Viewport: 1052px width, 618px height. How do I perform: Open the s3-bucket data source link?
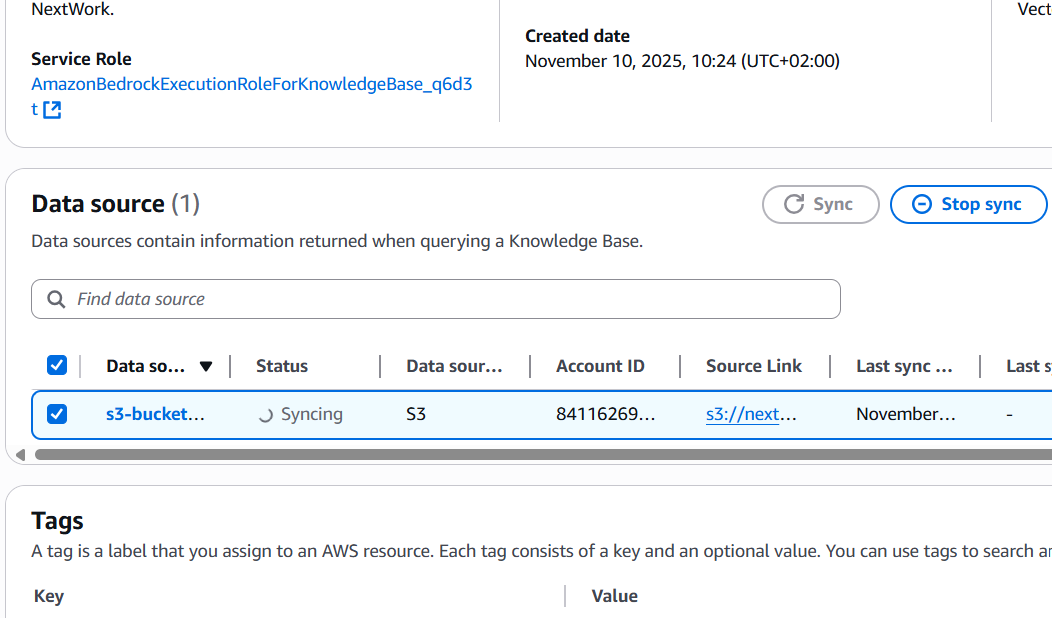click(x=155, y=414)
